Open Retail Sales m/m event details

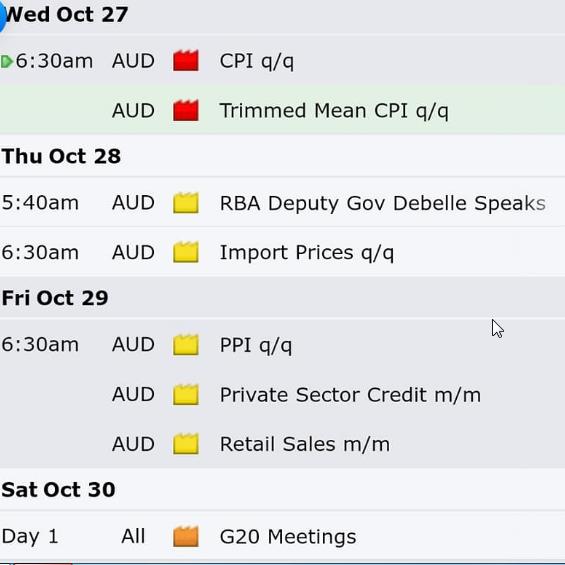[305, 444]
